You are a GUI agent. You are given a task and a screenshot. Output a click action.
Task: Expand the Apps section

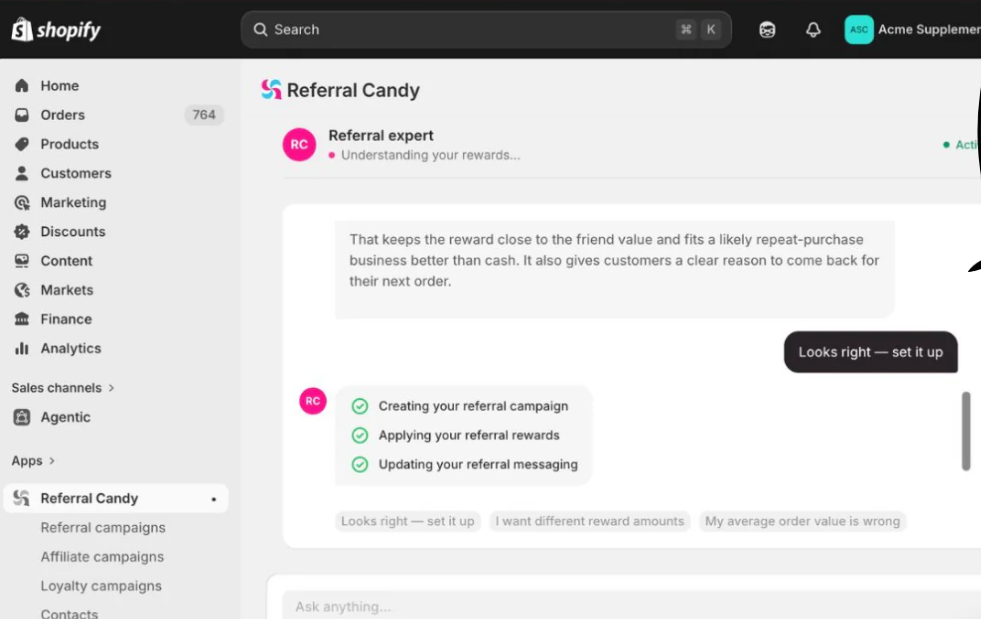point(33,461)
